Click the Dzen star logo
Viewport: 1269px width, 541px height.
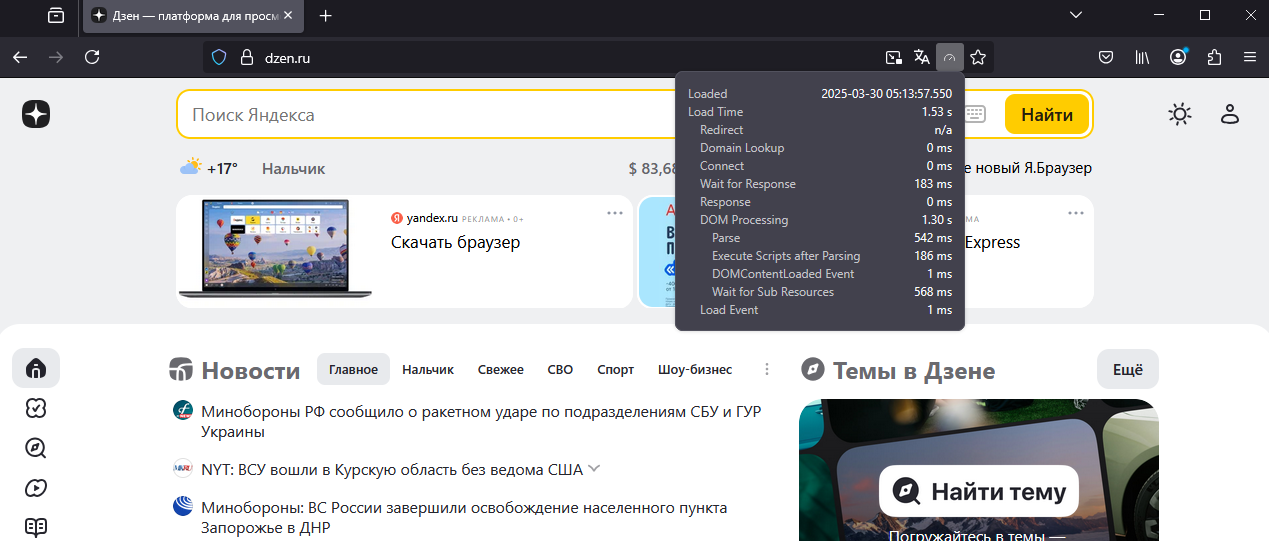(x=36, y=114)
